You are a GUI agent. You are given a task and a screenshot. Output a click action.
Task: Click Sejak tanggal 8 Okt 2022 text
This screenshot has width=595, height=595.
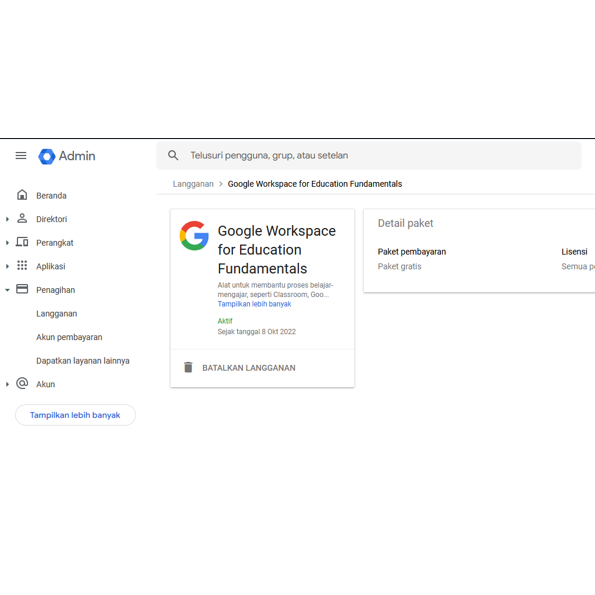tap(257, 332)
